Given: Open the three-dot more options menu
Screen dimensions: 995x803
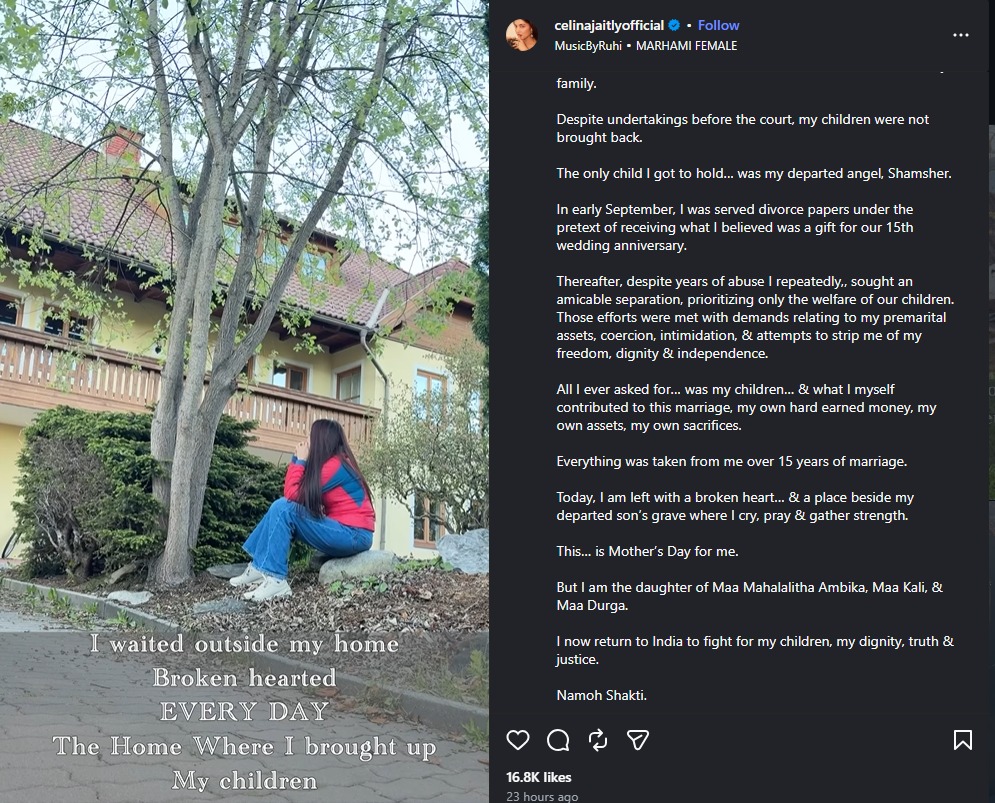Looking at the screenshot, I should 961,35.
